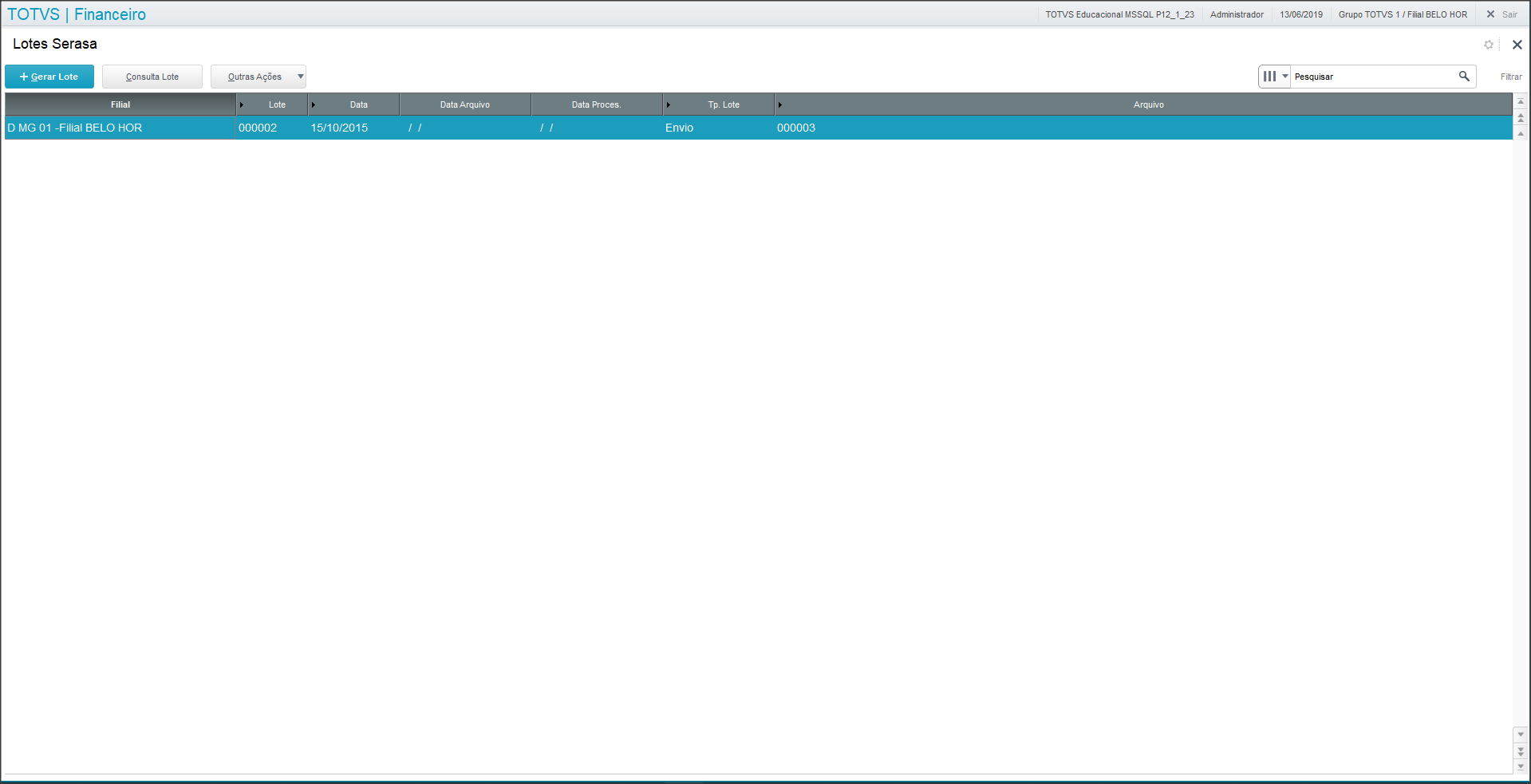Close the Lotes Serasa panel
The width and height of the screenshot is (1531, 784).
tap(1517, 45)
